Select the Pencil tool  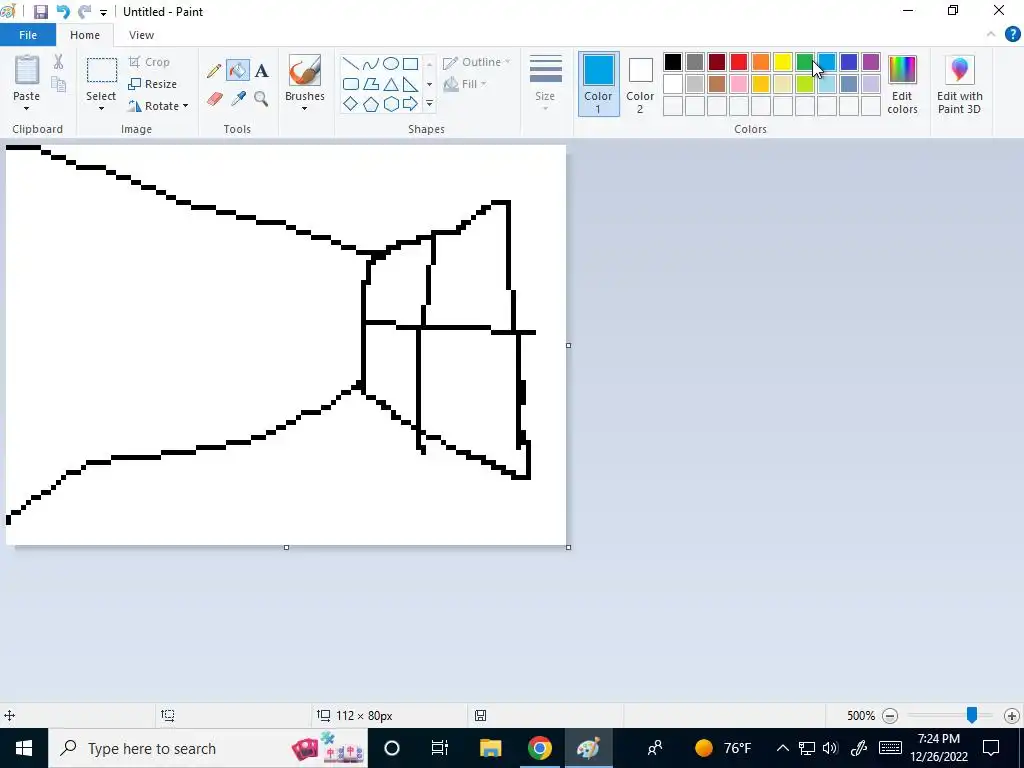point(214,71)
